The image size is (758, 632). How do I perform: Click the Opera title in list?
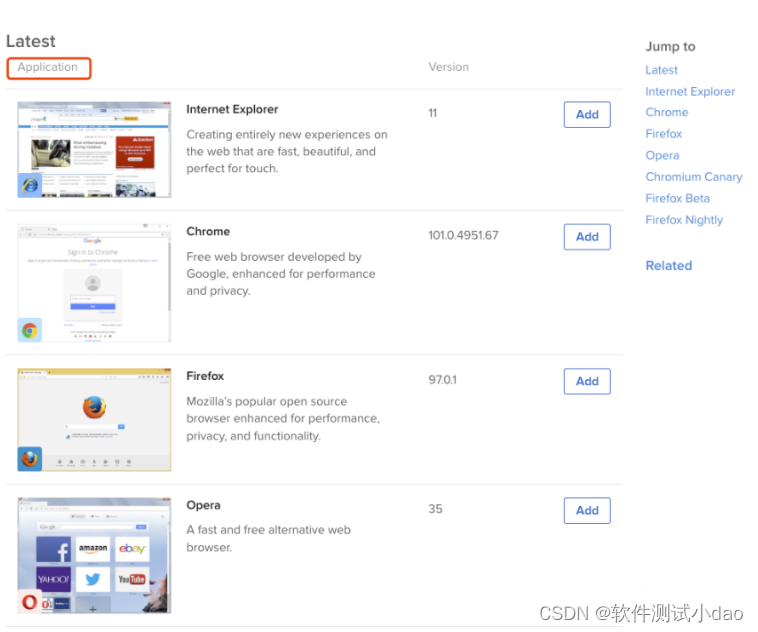click(x=204, y=505)
